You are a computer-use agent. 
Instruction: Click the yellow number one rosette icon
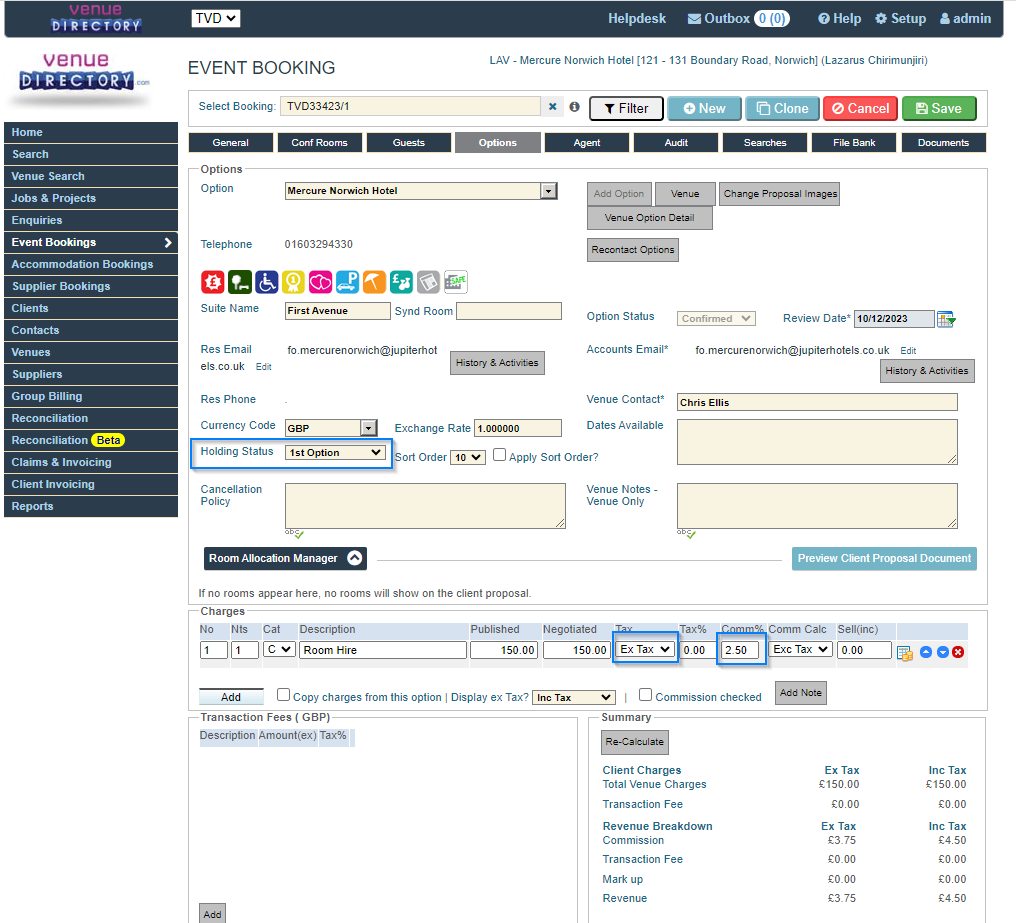point(294,282)
